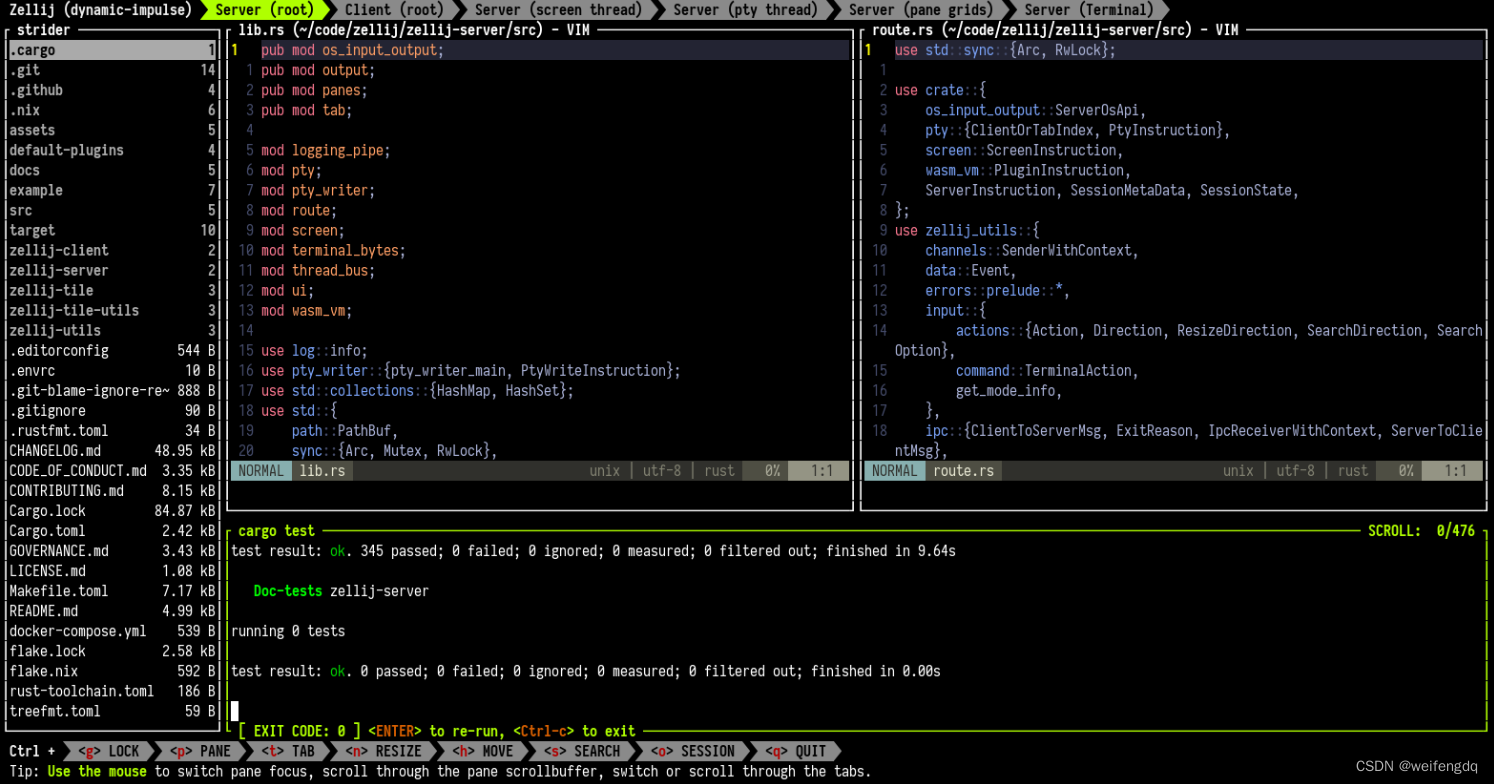Enable LOCK mode in the status bar

click(110, 750)
